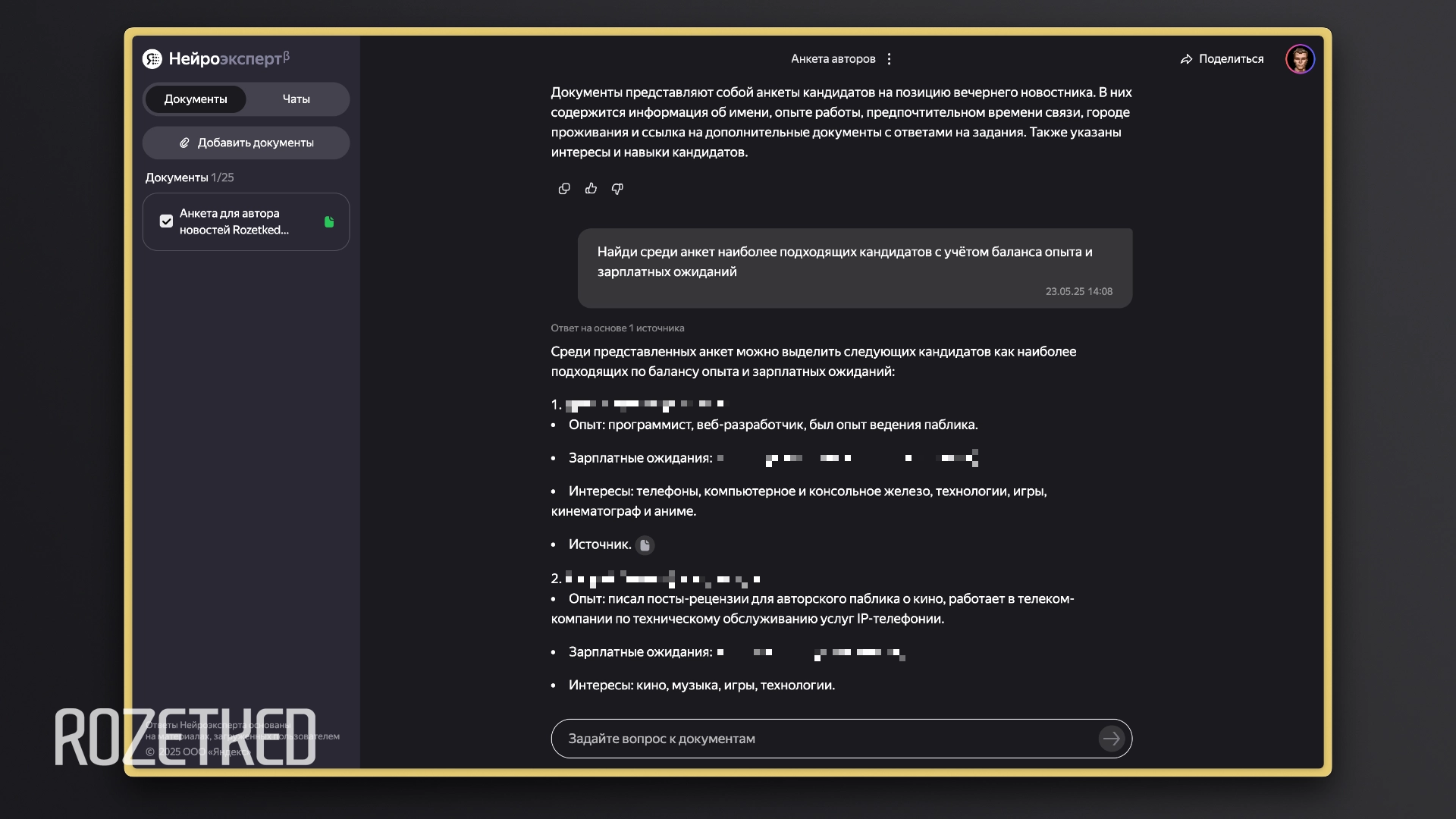The height and width of the screenshot is (819, 1456).
Task: Click the paperclip icon in Добавить документы
Action: (184, 143)
